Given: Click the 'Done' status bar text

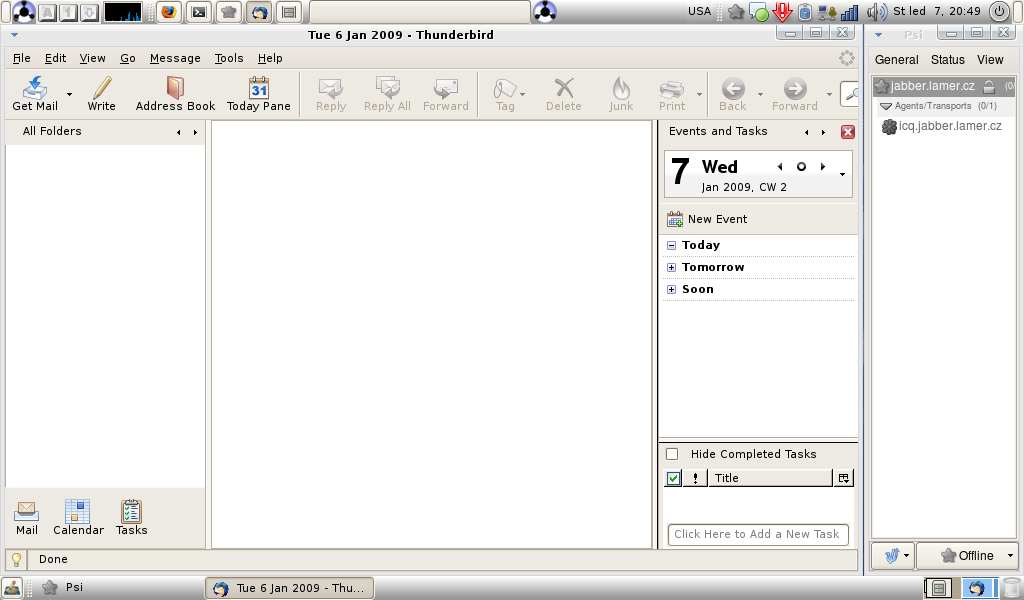Looking at the screenshot, I should point(53,560).
